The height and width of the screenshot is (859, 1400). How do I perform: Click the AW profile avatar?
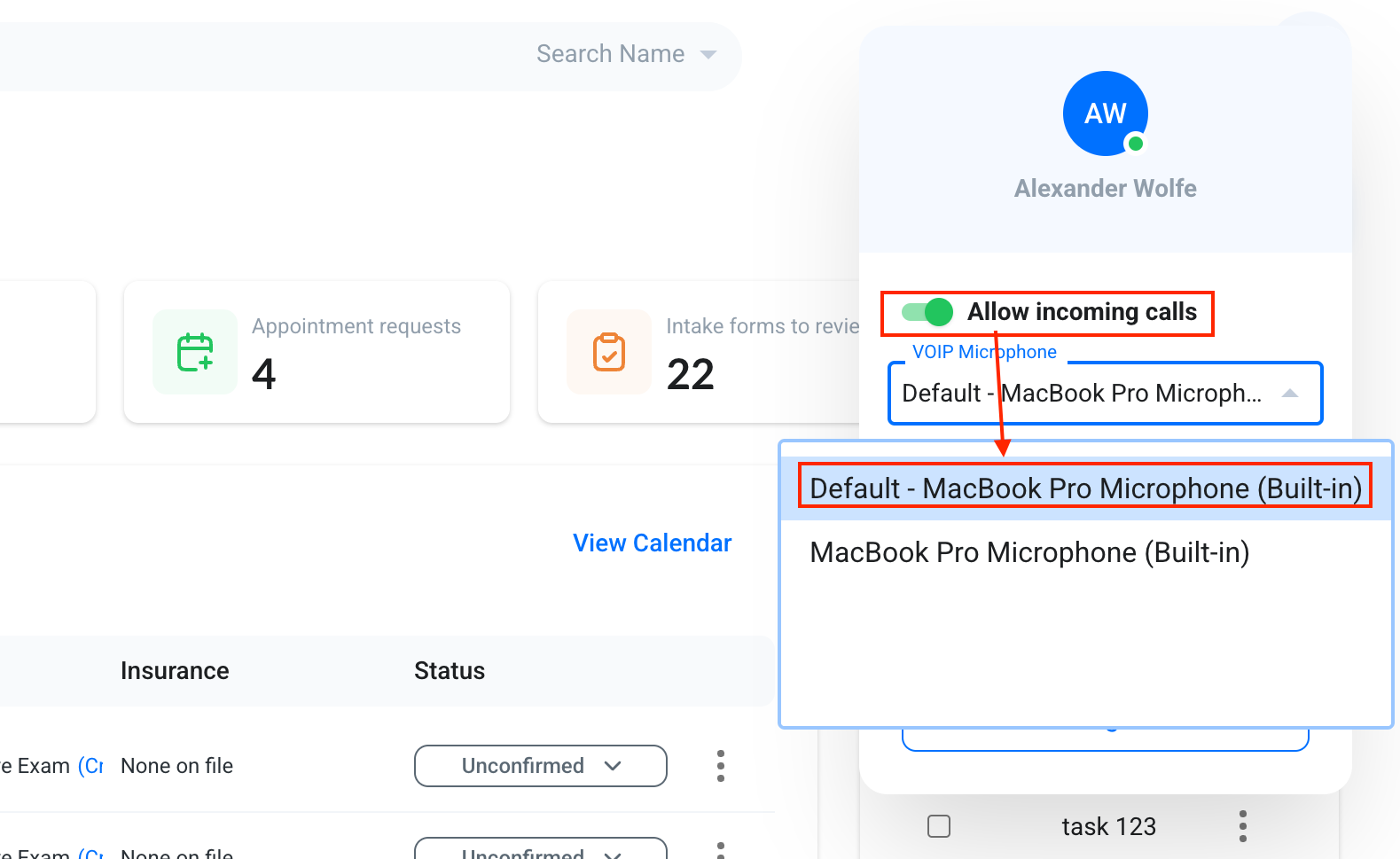click(1106, 113)
